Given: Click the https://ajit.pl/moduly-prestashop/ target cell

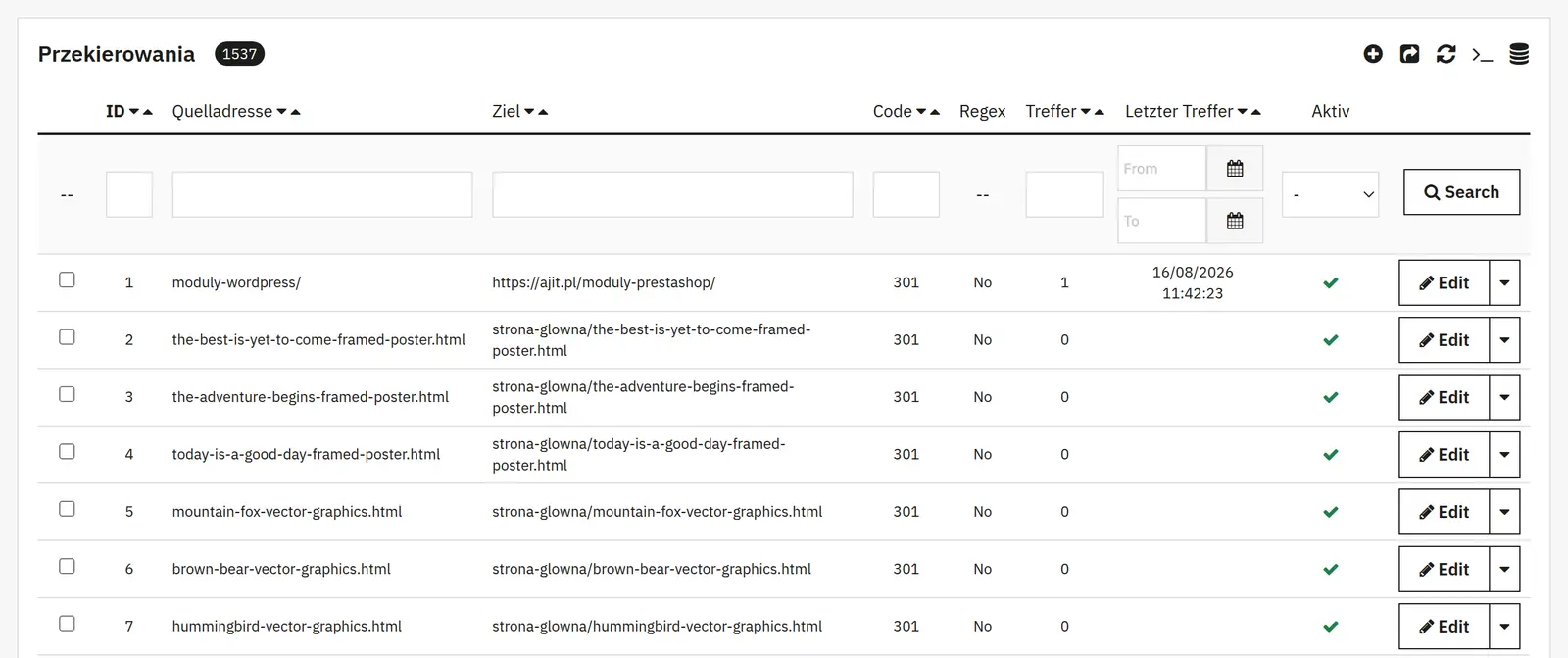Looking at the screenshot, I should (x=604, y=282).
